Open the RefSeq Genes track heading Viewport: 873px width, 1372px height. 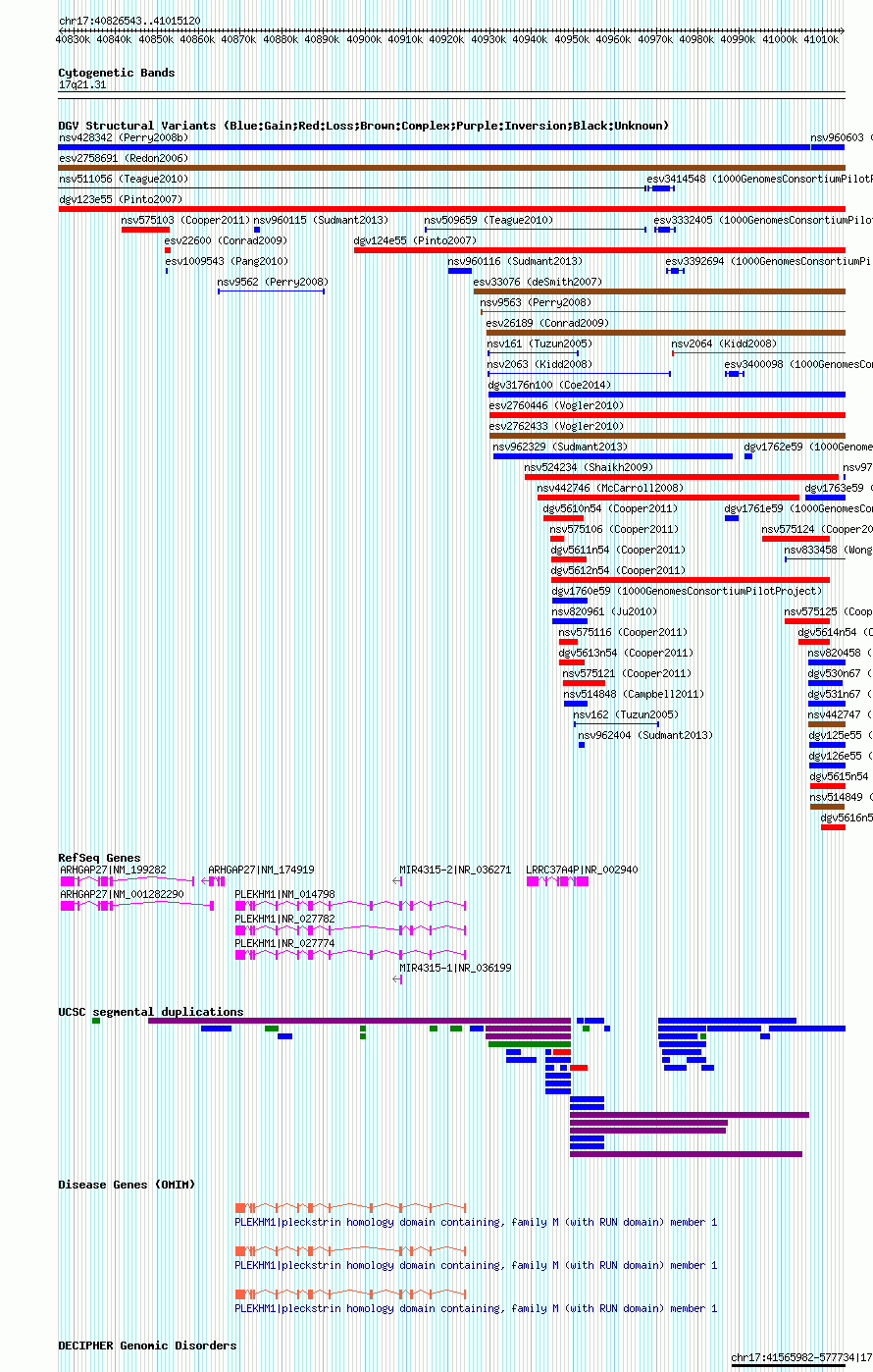click(99, 859)
